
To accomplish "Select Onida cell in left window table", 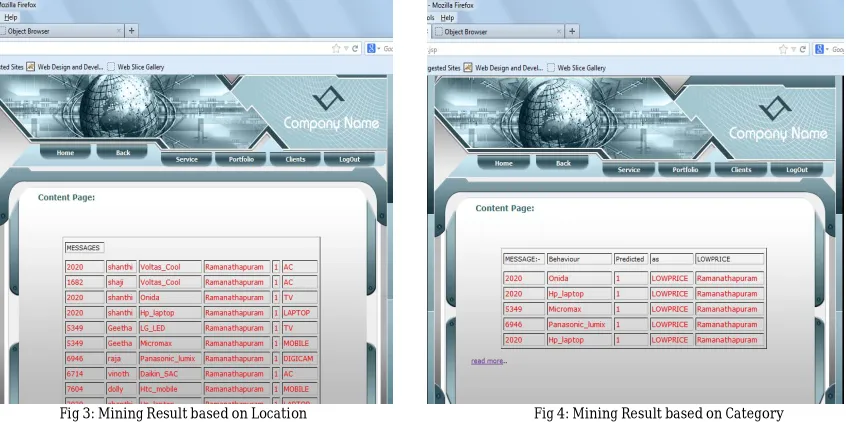I will pyautogui.click(x=170, y=297).
